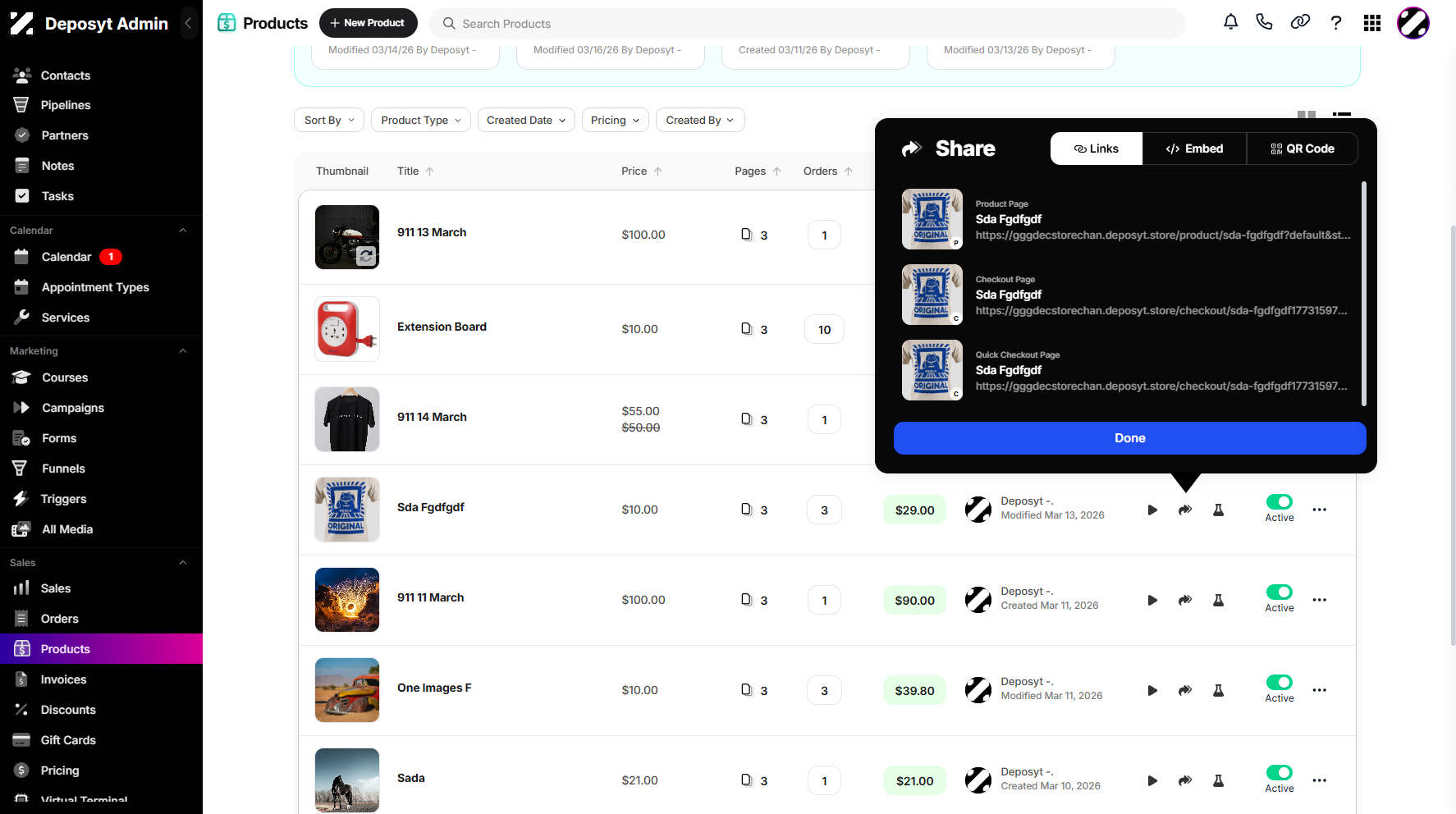The width and height of the screenshot is (1456, 814).
Task: Open user profile avatar
Action: pos(1413,23)
